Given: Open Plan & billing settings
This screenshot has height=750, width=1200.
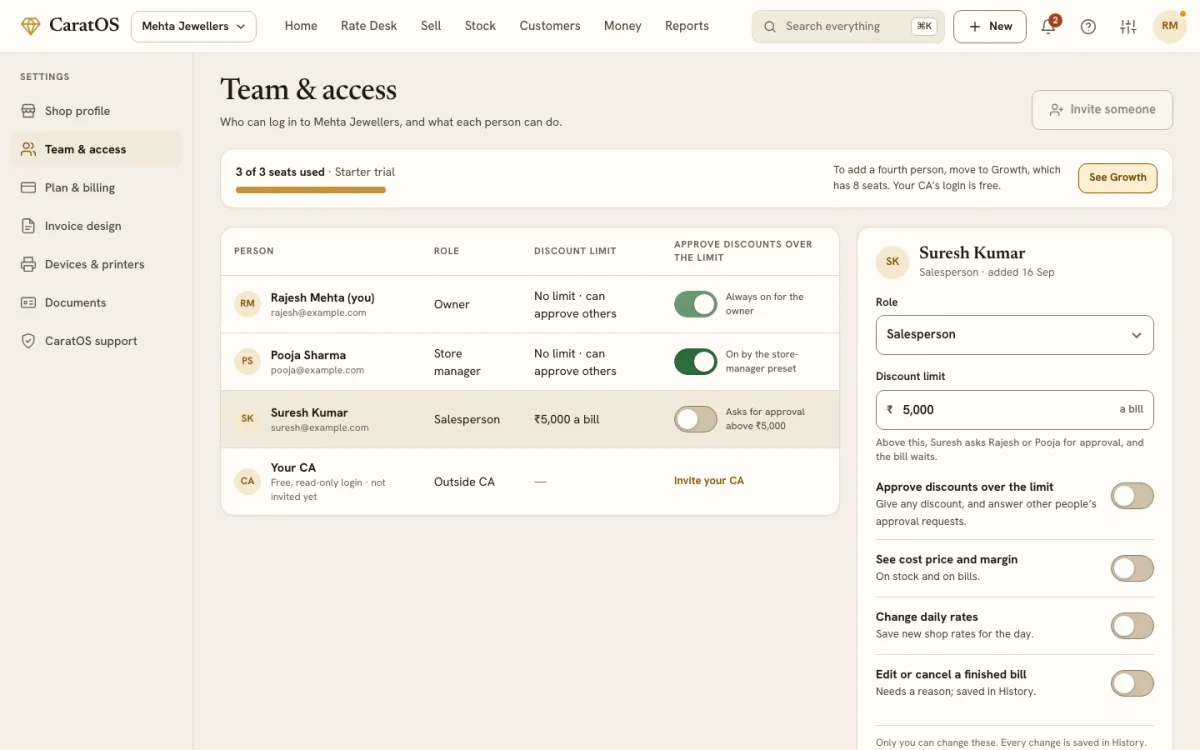Looking at the screenshot, I should tap(97, 188).
